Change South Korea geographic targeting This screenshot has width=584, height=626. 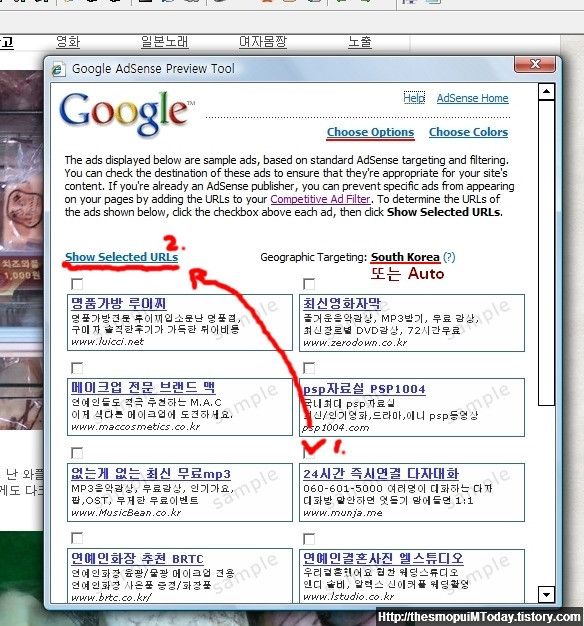[405, 257]
